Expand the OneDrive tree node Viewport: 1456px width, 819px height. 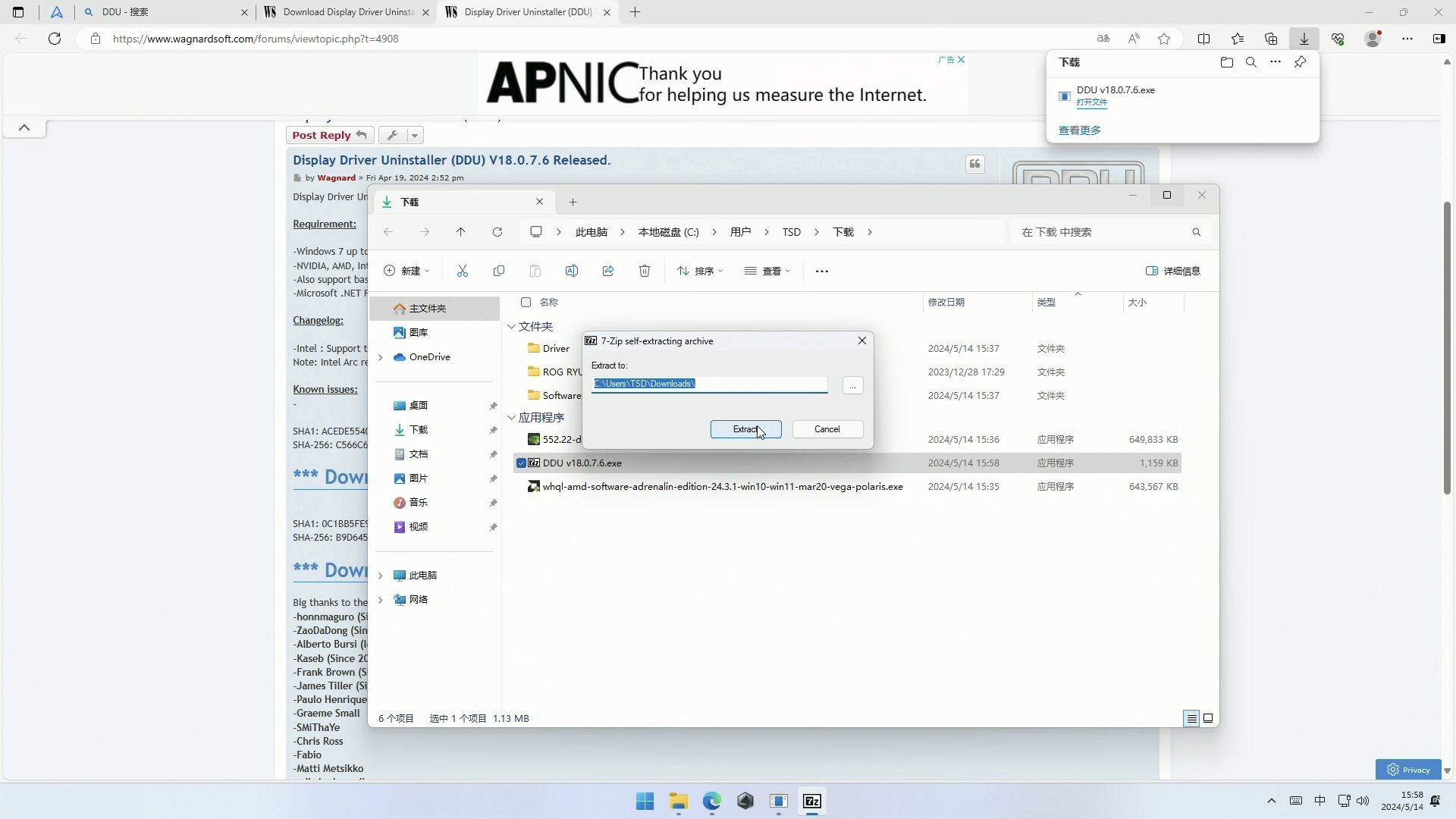(x=381, y=357)
